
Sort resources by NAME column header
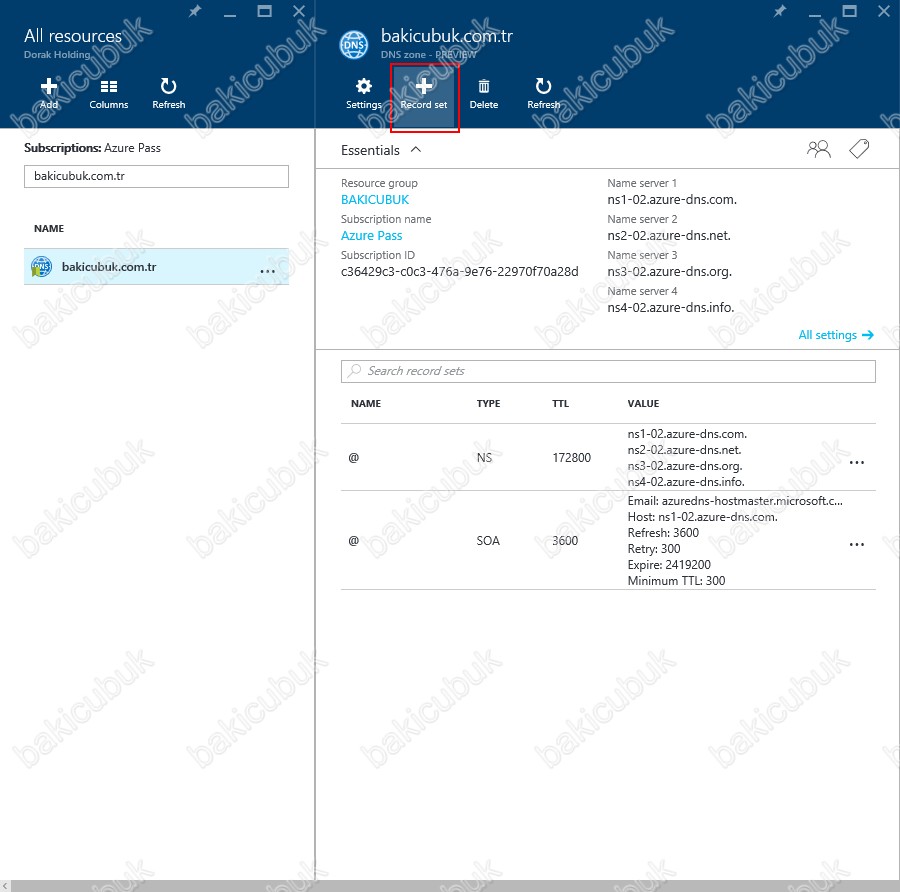49,228
